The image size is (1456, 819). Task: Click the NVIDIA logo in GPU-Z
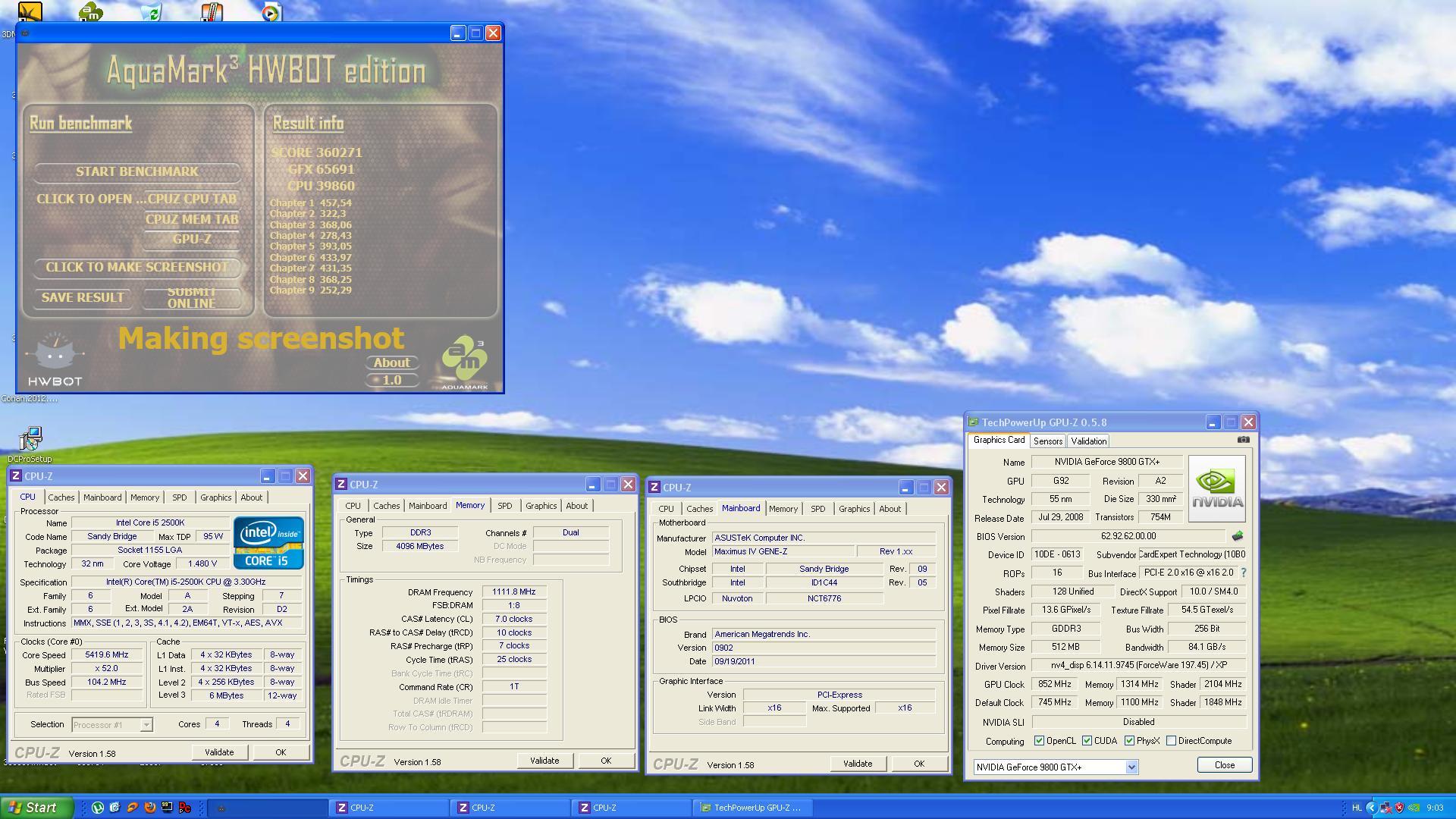click(x=1216, y=488)
